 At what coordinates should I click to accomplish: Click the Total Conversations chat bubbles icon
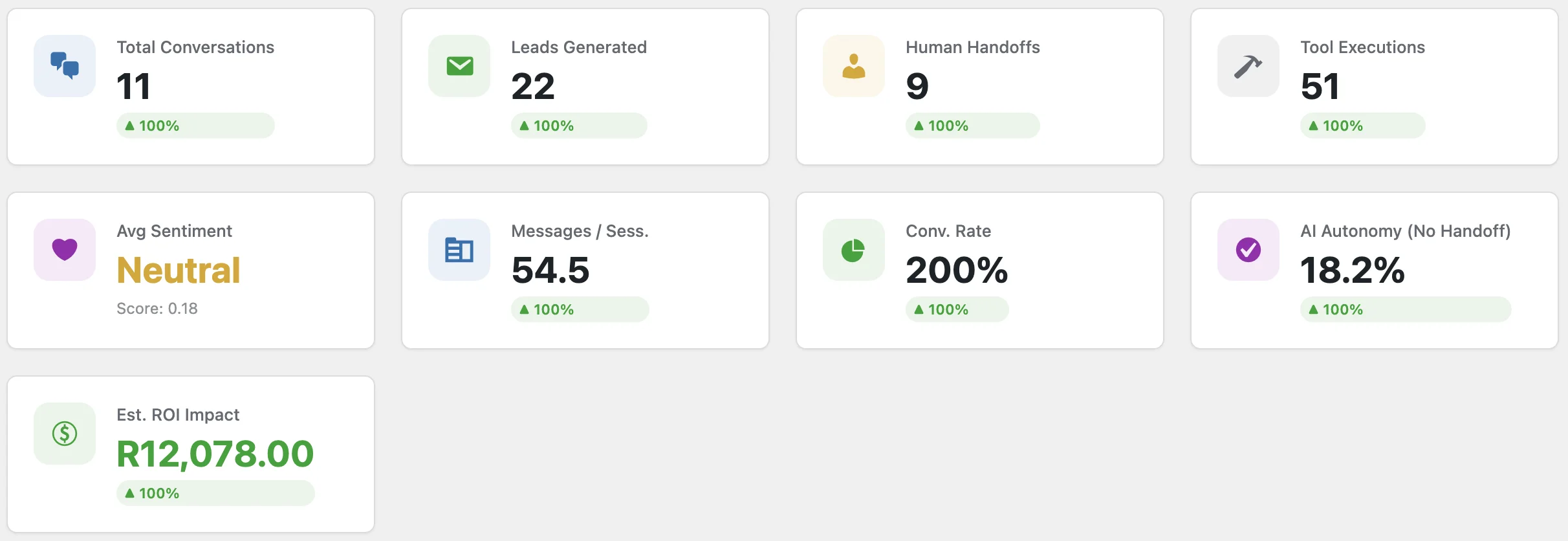(x=65, y=66)
